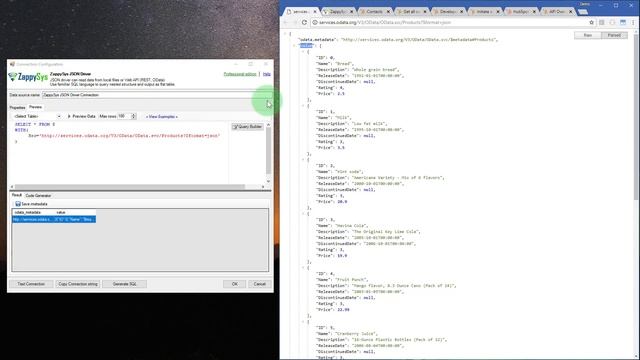This screenshot has width=640, height=360.
Task: Select the HubSpot browser tab
Action: pos(520,12)
